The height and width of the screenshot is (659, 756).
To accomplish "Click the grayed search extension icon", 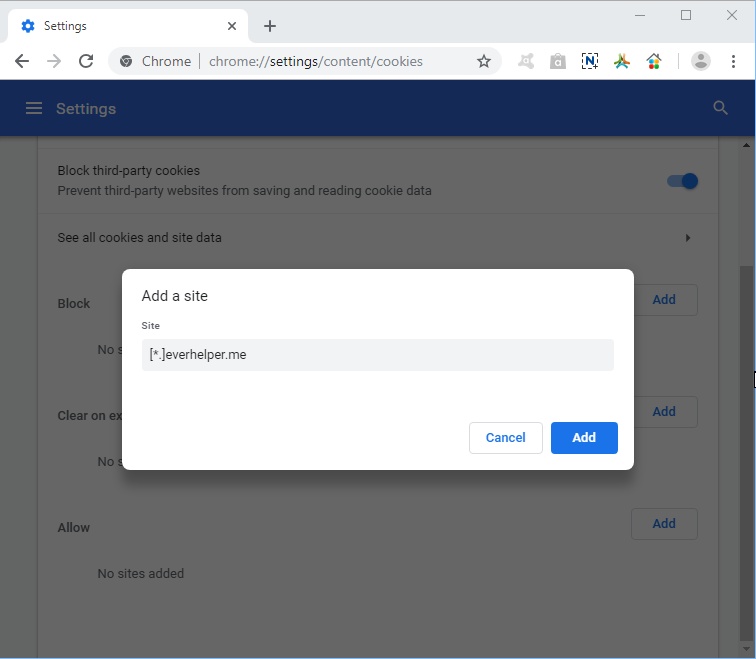I will pyautogui.click(x=526, y=61).
